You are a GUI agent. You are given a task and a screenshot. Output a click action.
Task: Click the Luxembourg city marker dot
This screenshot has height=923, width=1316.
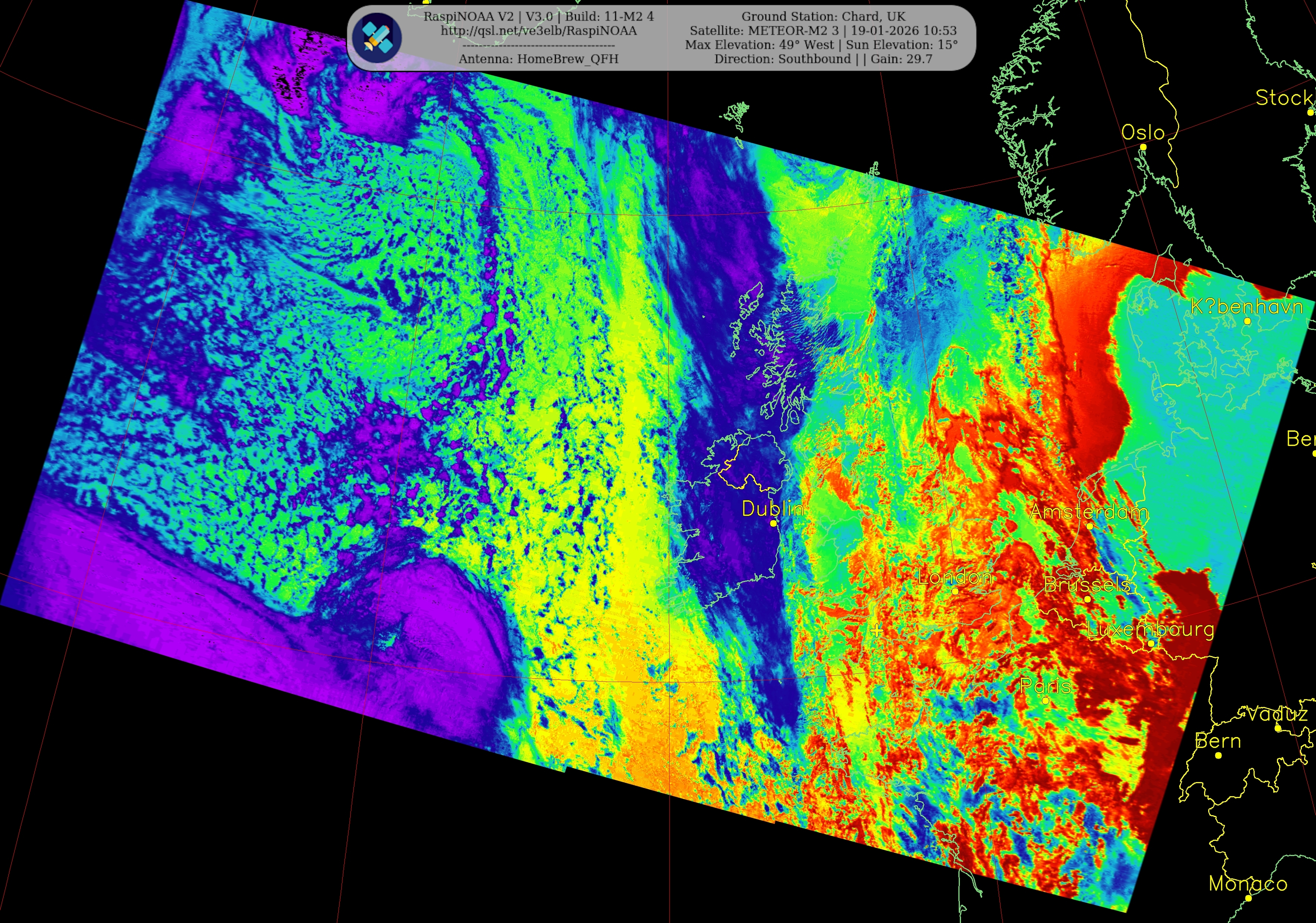1151,643
